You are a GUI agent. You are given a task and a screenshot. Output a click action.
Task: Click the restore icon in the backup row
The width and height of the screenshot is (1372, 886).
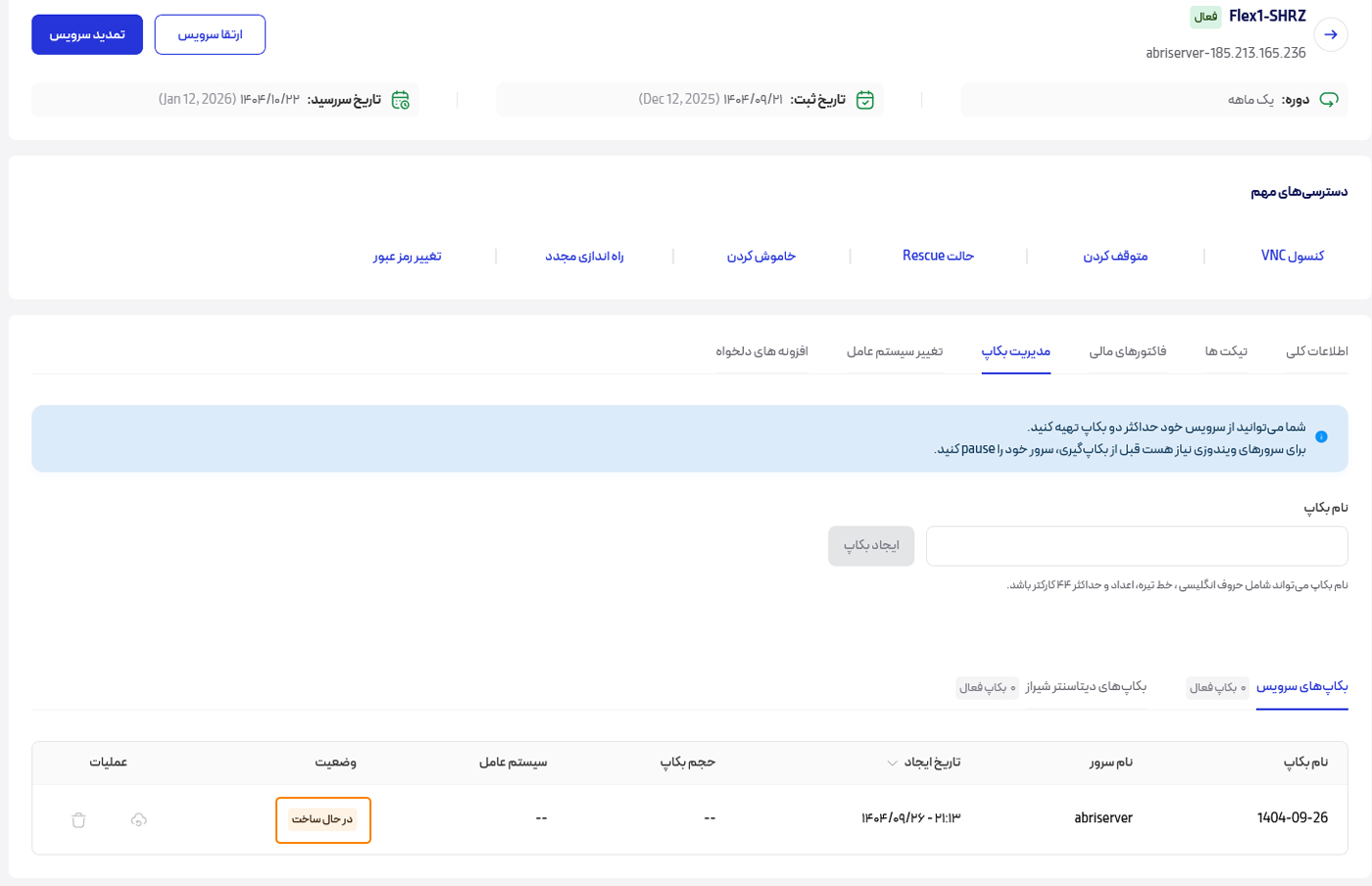[139, 821]
